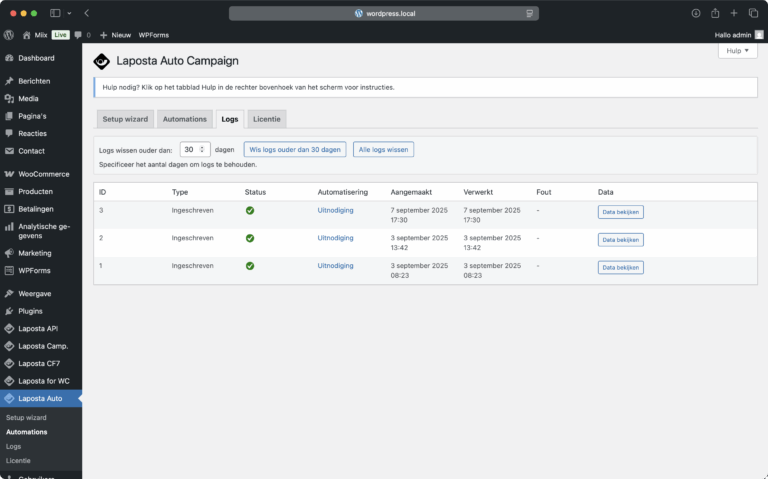Open Media library from sidebar icon
Screen dimensions: 768x479
click(x=9, y=99)
